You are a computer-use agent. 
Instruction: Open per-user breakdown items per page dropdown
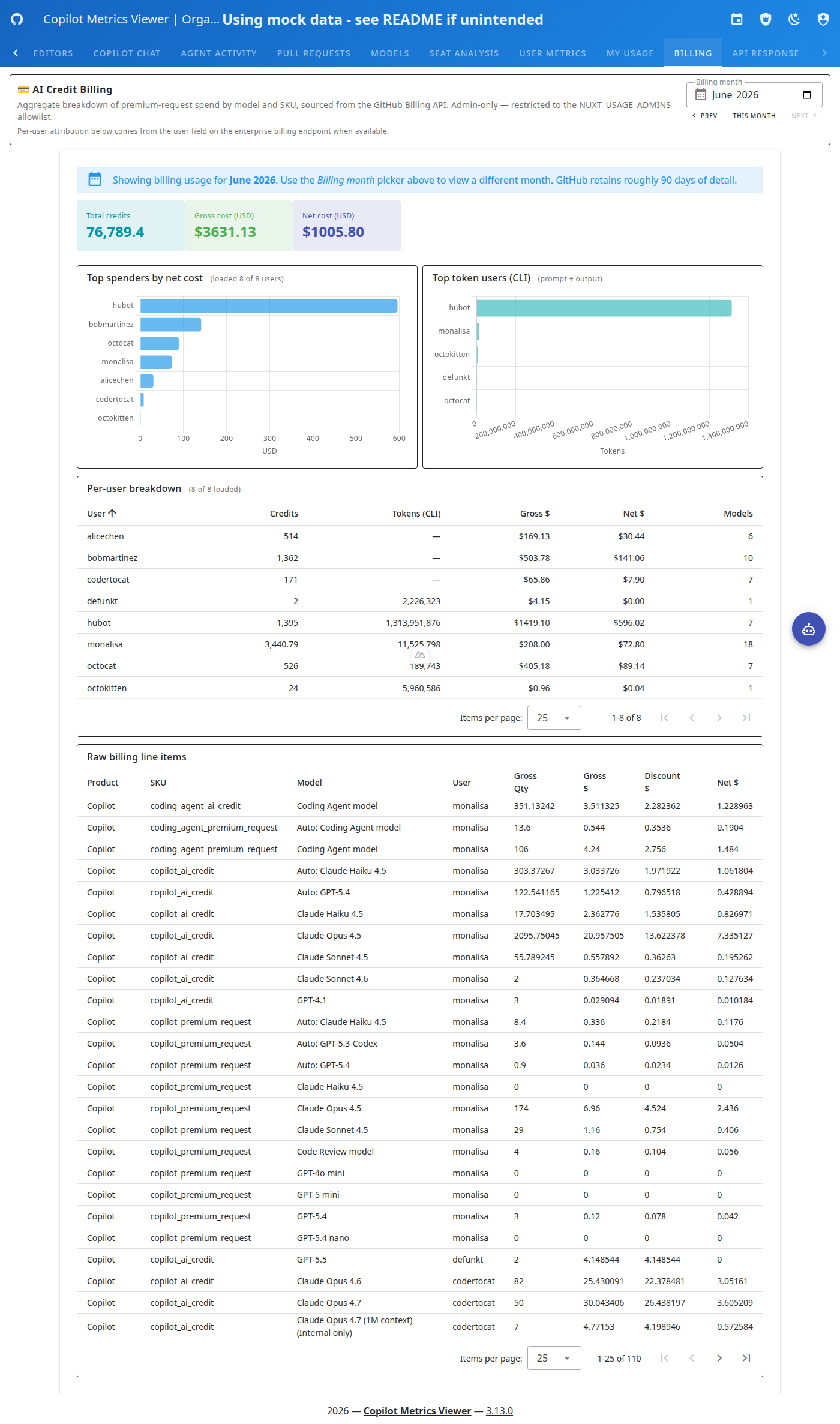coord(554,718)
